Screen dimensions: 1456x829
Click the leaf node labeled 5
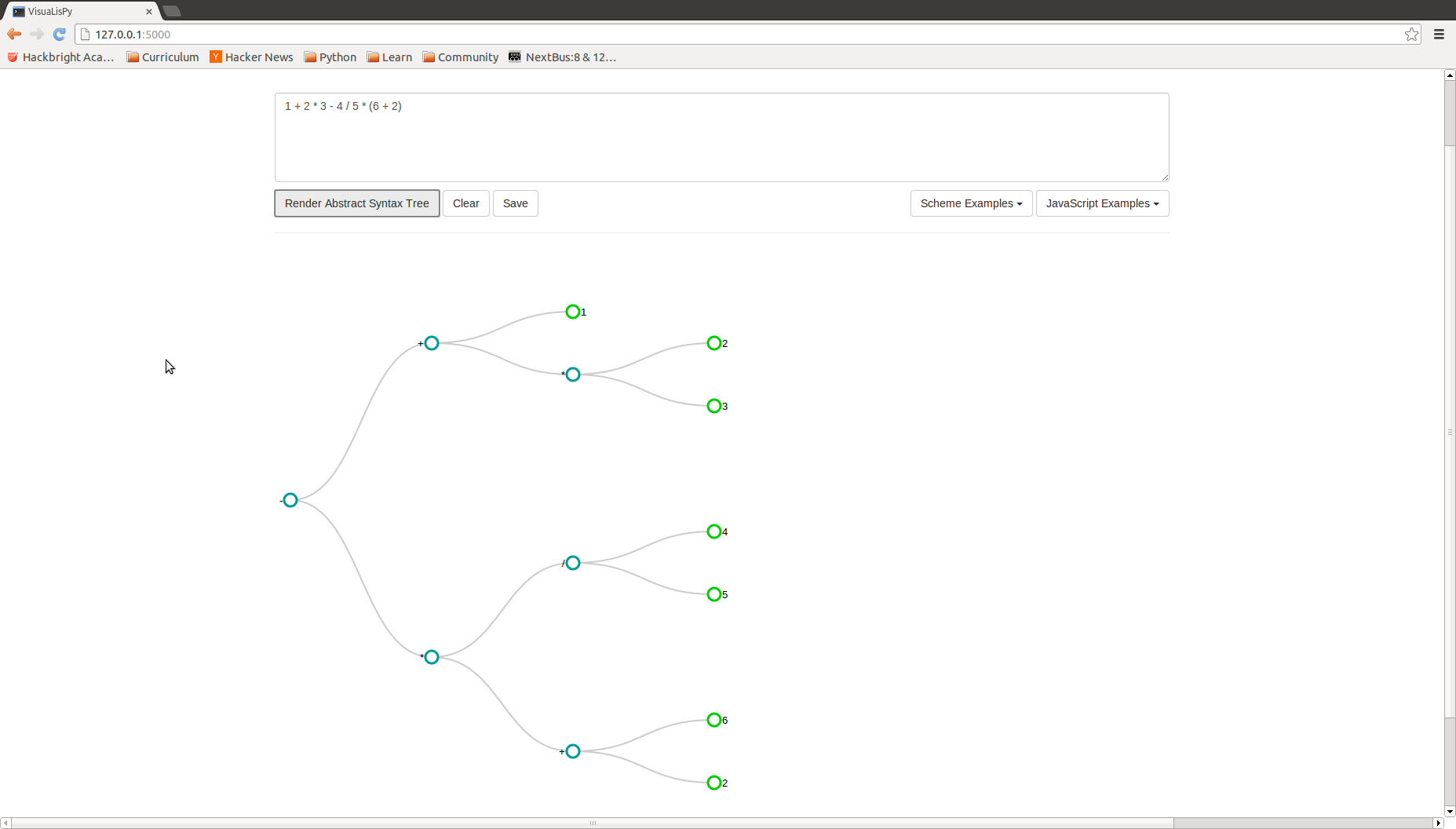pyautogui.click(x=714, y=594)
